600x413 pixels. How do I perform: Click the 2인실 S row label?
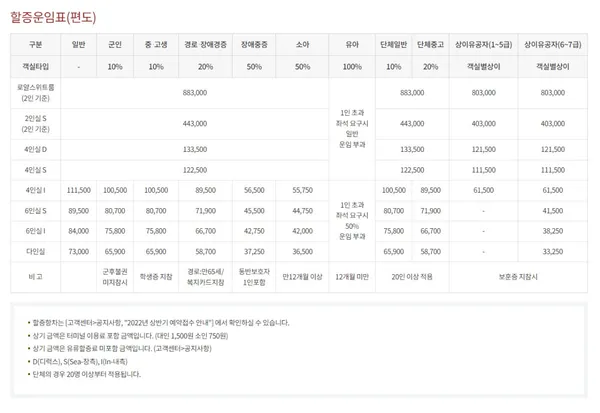(x=36, y=124)
